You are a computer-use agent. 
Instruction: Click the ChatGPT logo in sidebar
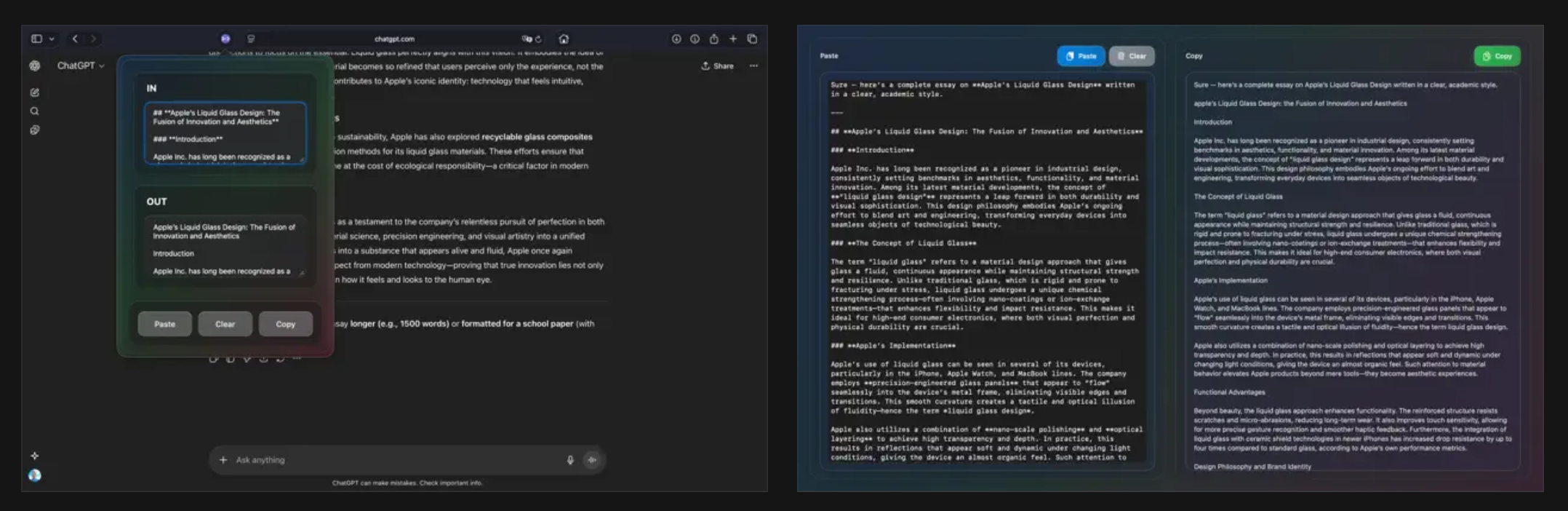[x=35, y=66]
